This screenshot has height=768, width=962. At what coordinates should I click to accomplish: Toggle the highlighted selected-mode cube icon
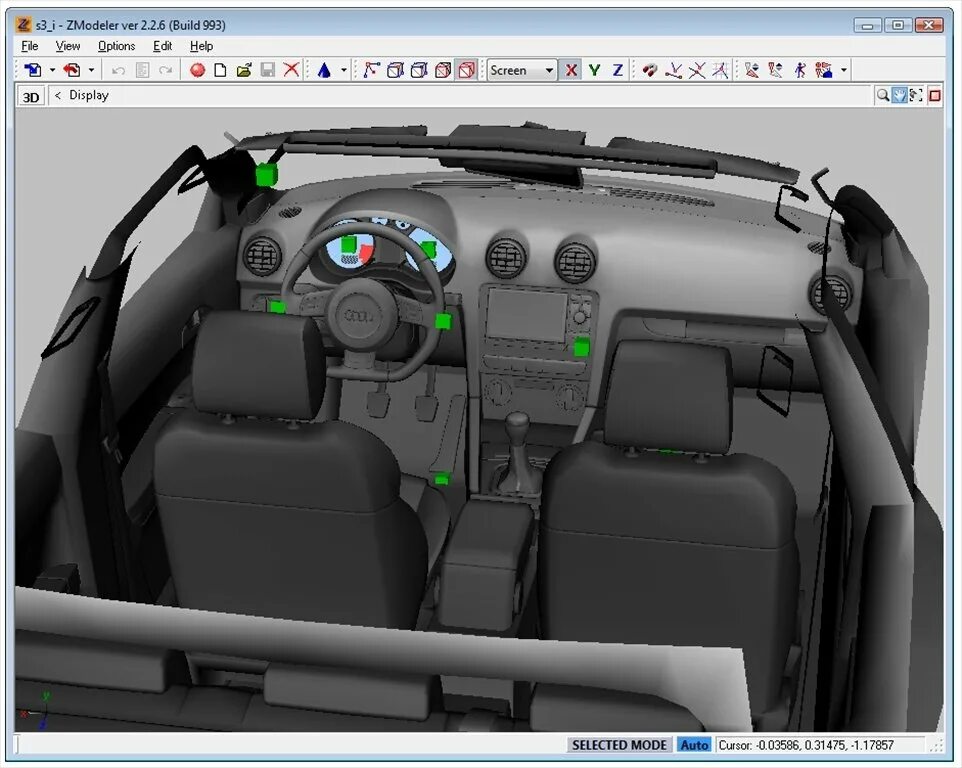[467, 70]
